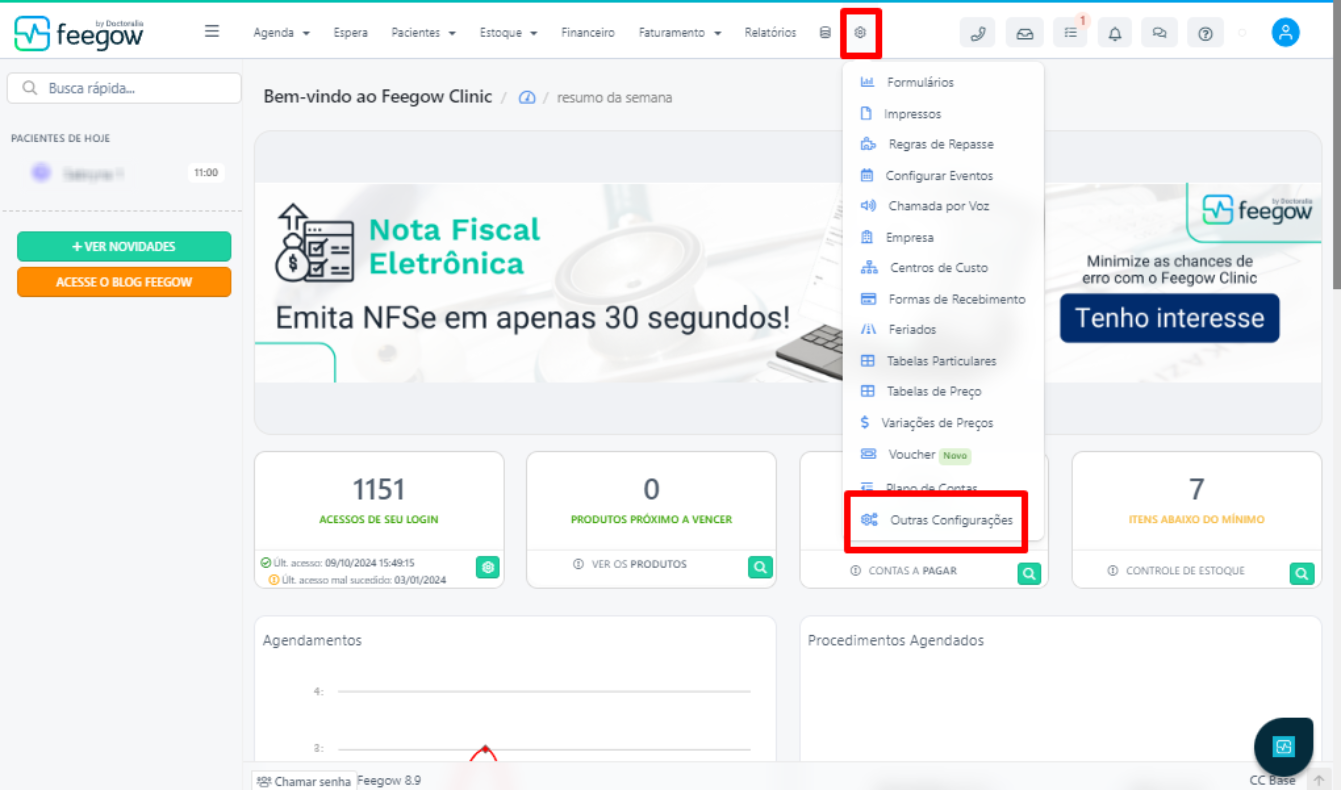1341x790 pixels.
Task: Click the 'ITENS ABAIXO DO MÍNIMO' label
Action: tap(1196, 519)
